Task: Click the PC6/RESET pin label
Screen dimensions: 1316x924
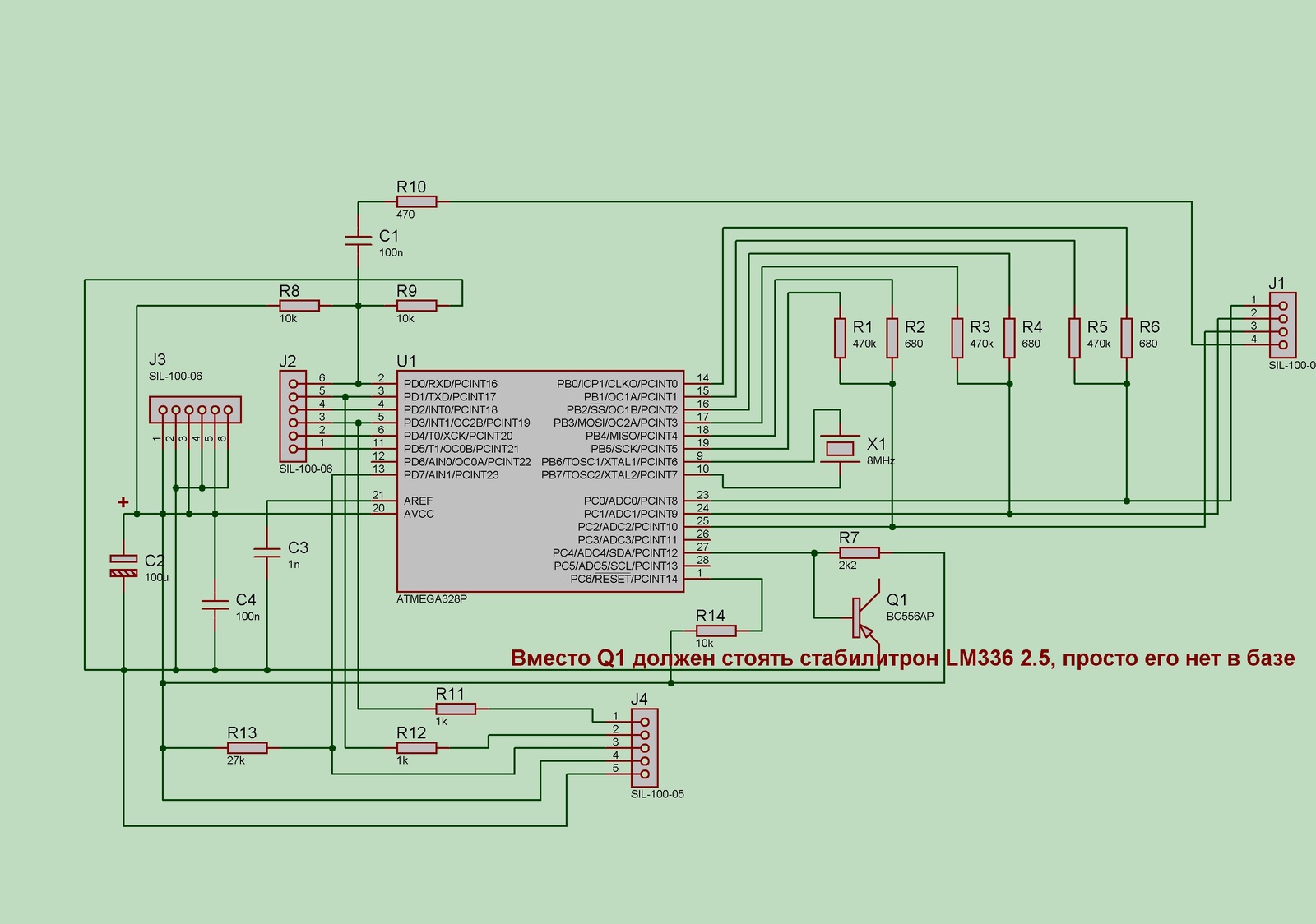Action: click(623, 579)
